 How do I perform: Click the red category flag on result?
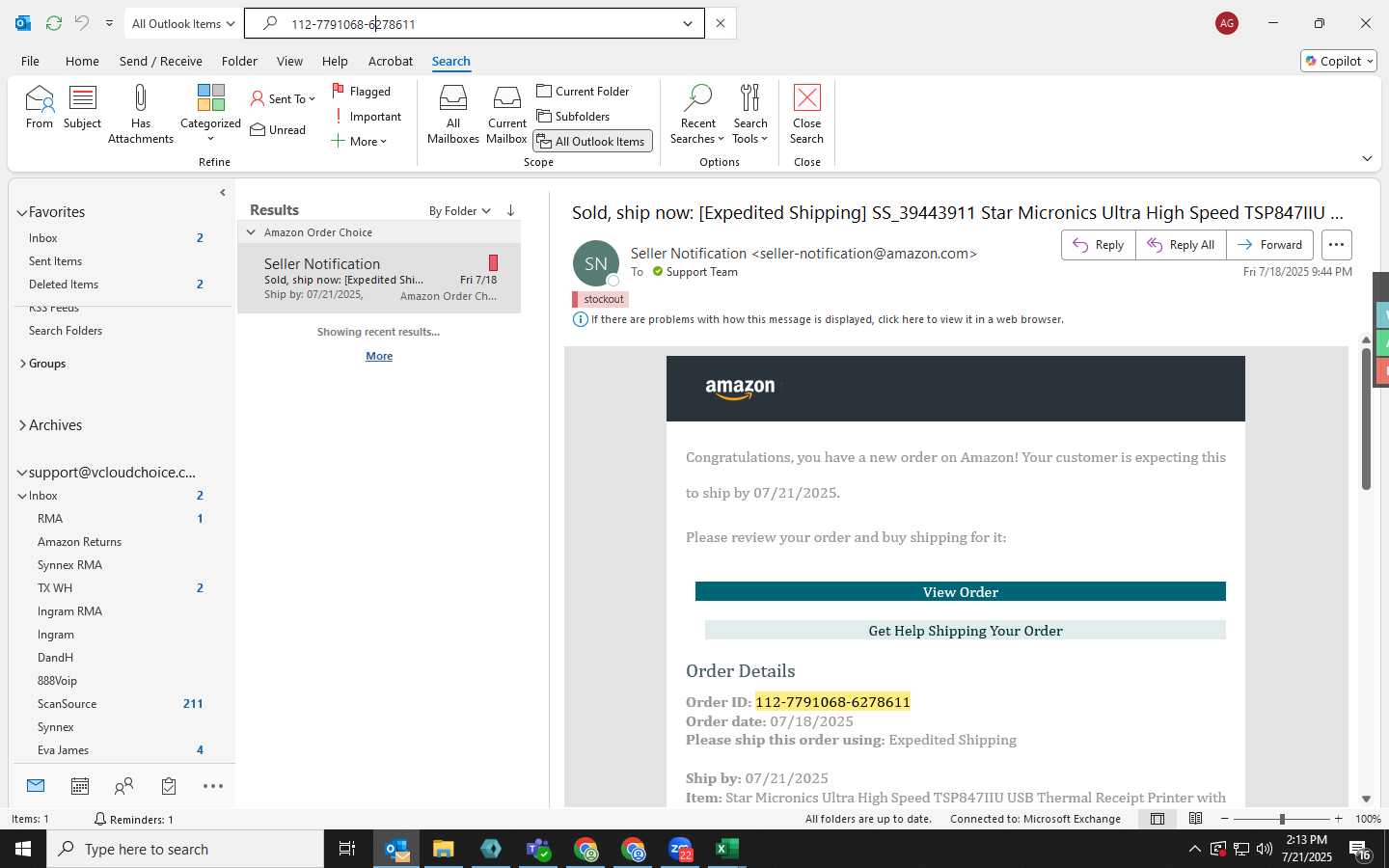tap(493, 262)
